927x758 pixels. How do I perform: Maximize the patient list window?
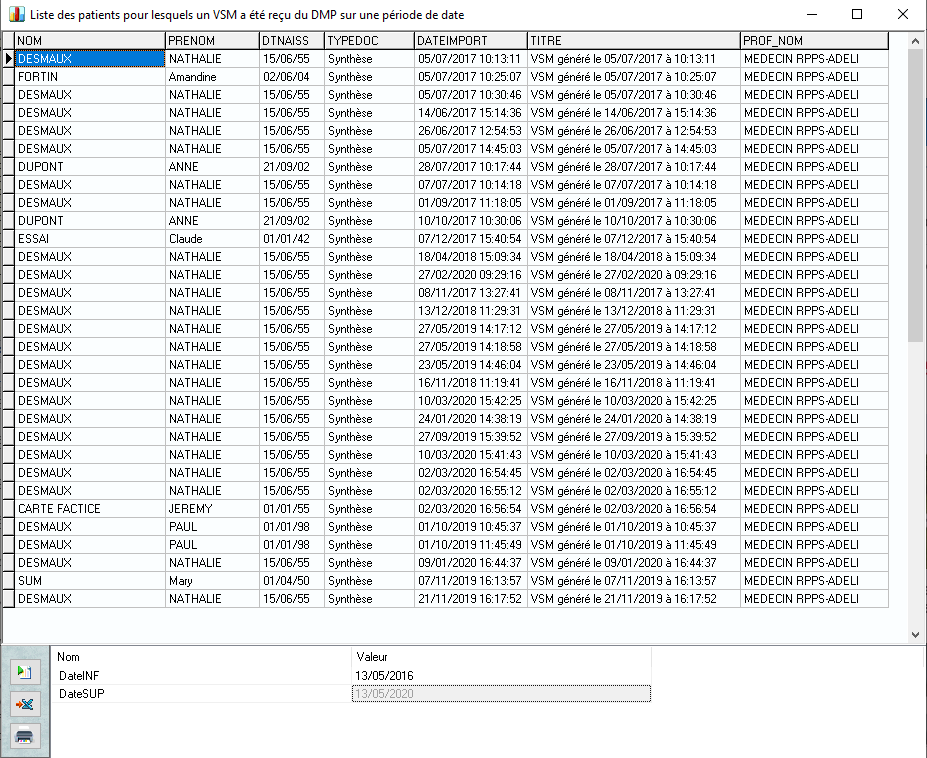coord(857,15)
